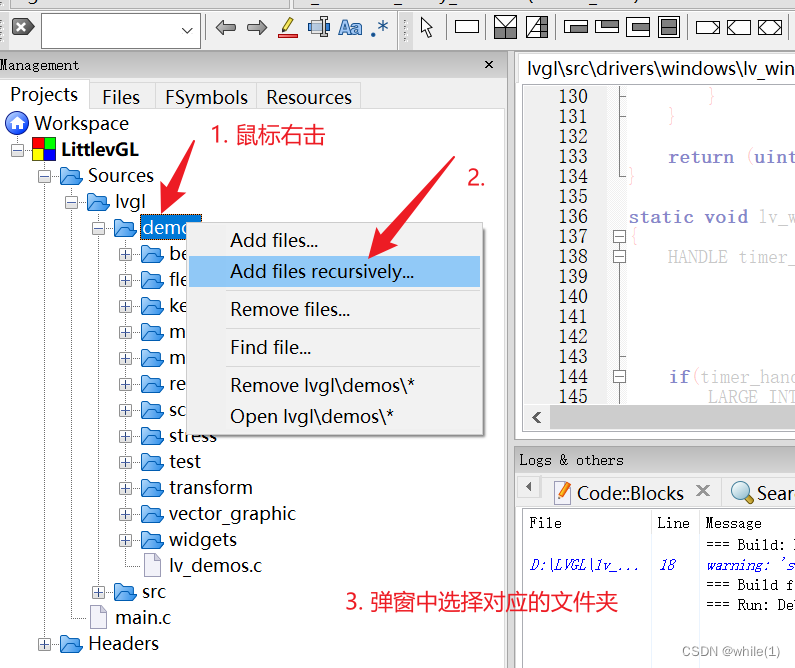Expand the widgets folder
Screen dimensions: 795x668
click(x=125, y=540)
